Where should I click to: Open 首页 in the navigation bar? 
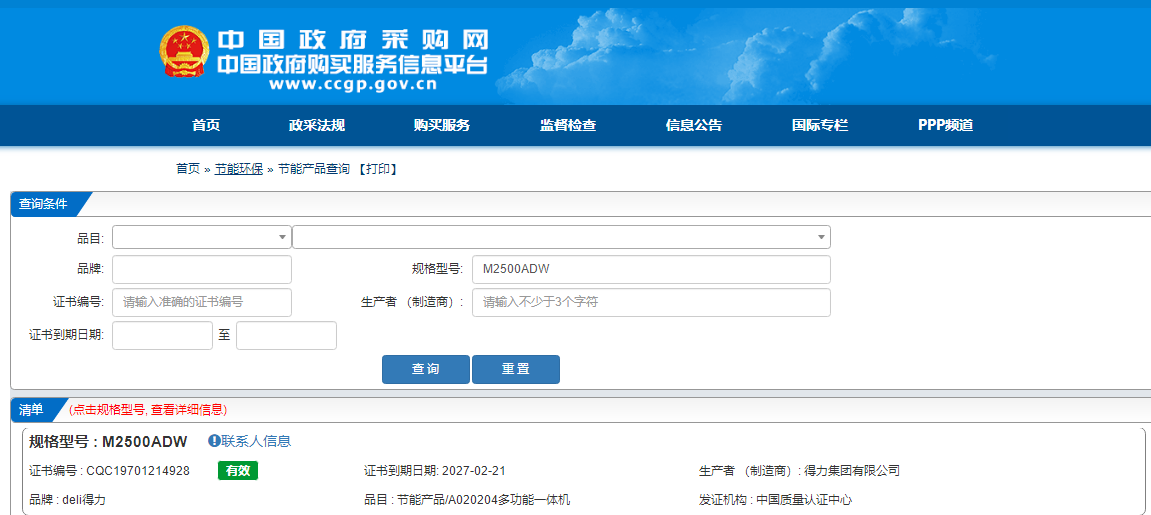(x=206, y=126)
